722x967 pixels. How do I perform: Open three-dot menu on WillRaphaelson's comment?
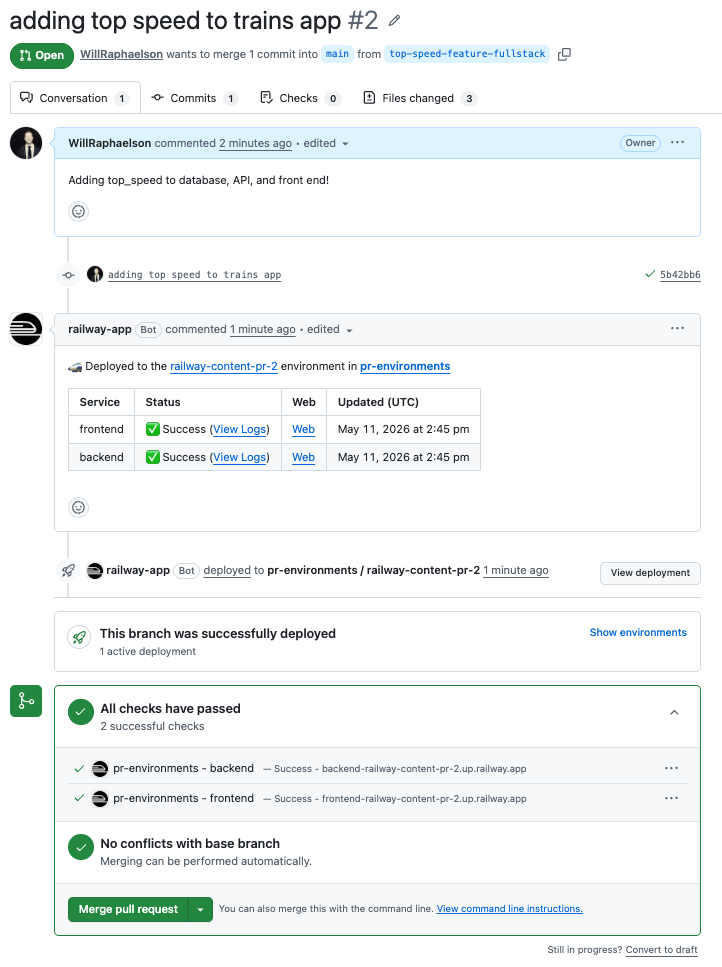click(x=678, y=142)
